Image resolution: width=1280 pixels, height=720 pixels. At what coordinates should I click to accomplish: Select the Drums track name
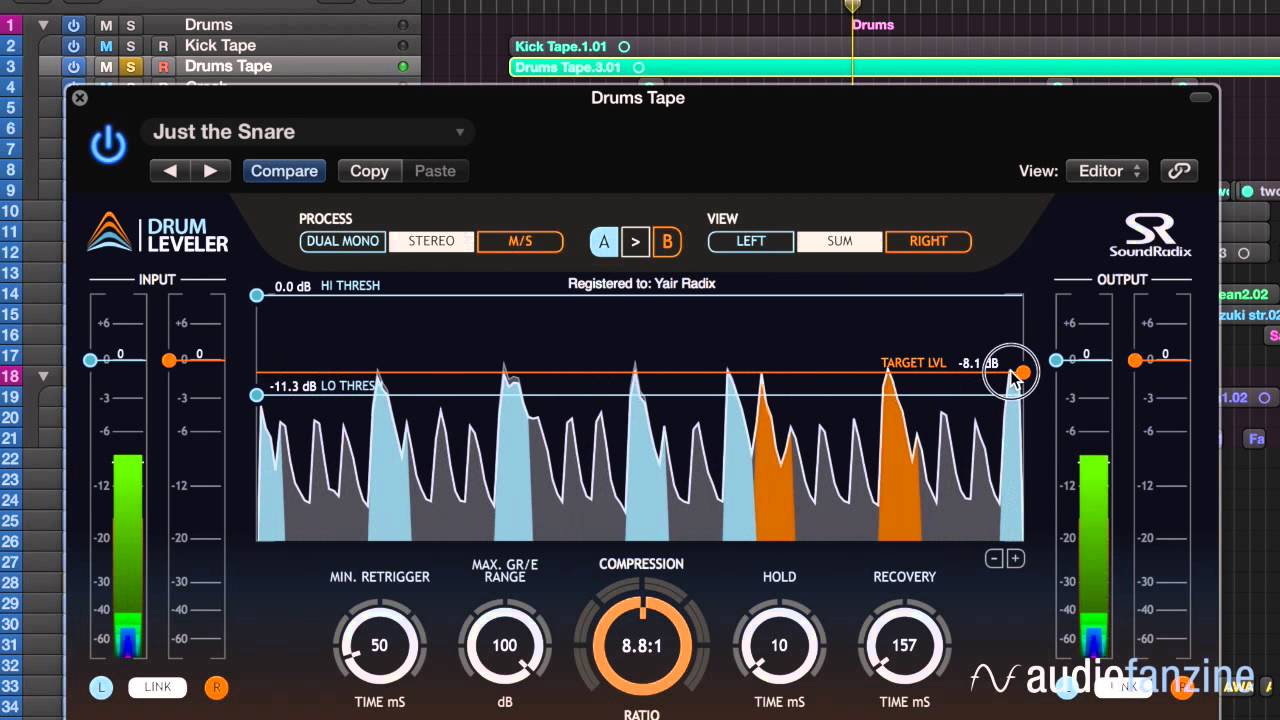pos(208,25)
